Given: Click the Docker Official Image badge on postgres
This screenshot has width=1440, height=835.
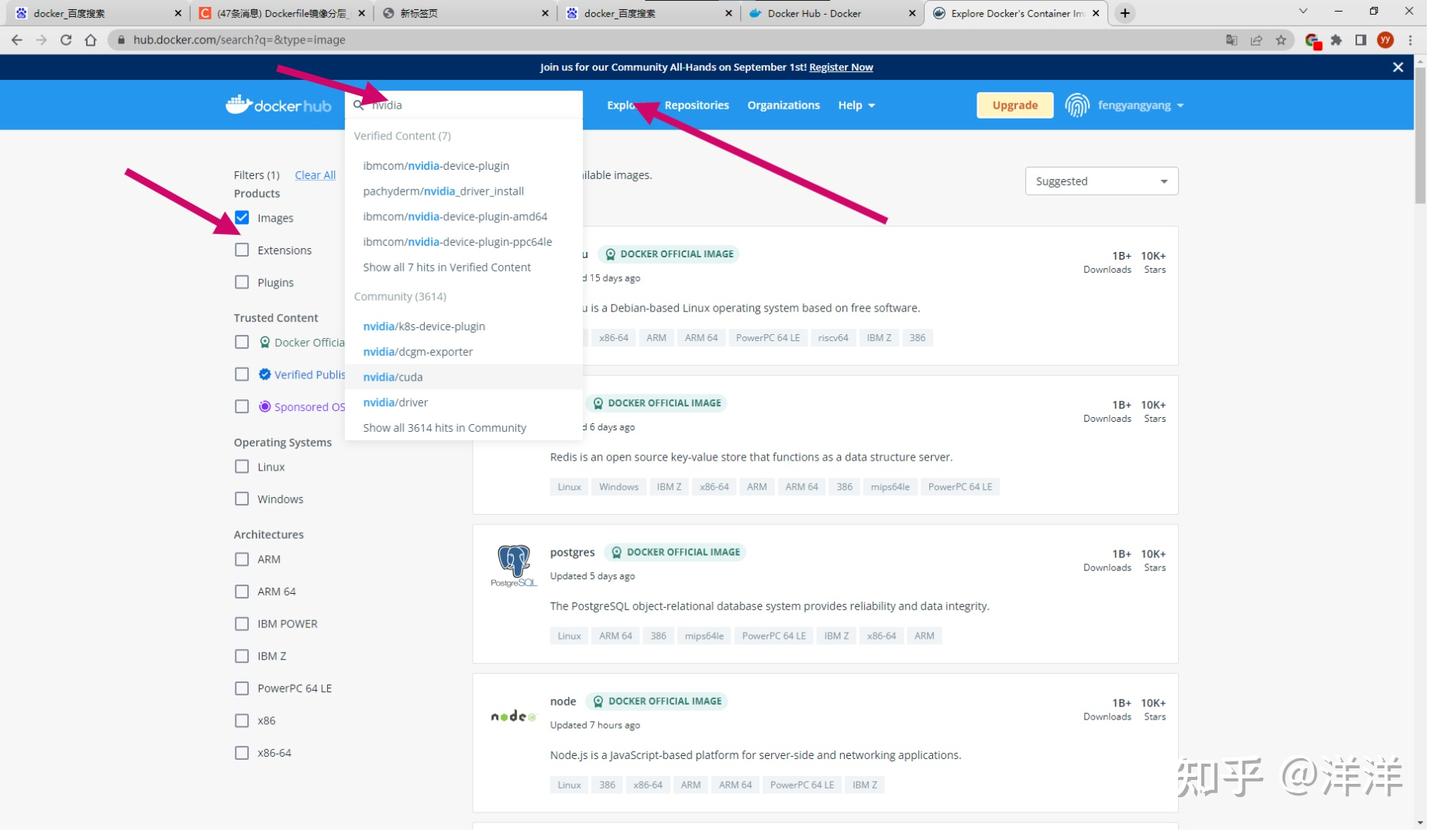Looking at the screenshot, I should point(675,551).
